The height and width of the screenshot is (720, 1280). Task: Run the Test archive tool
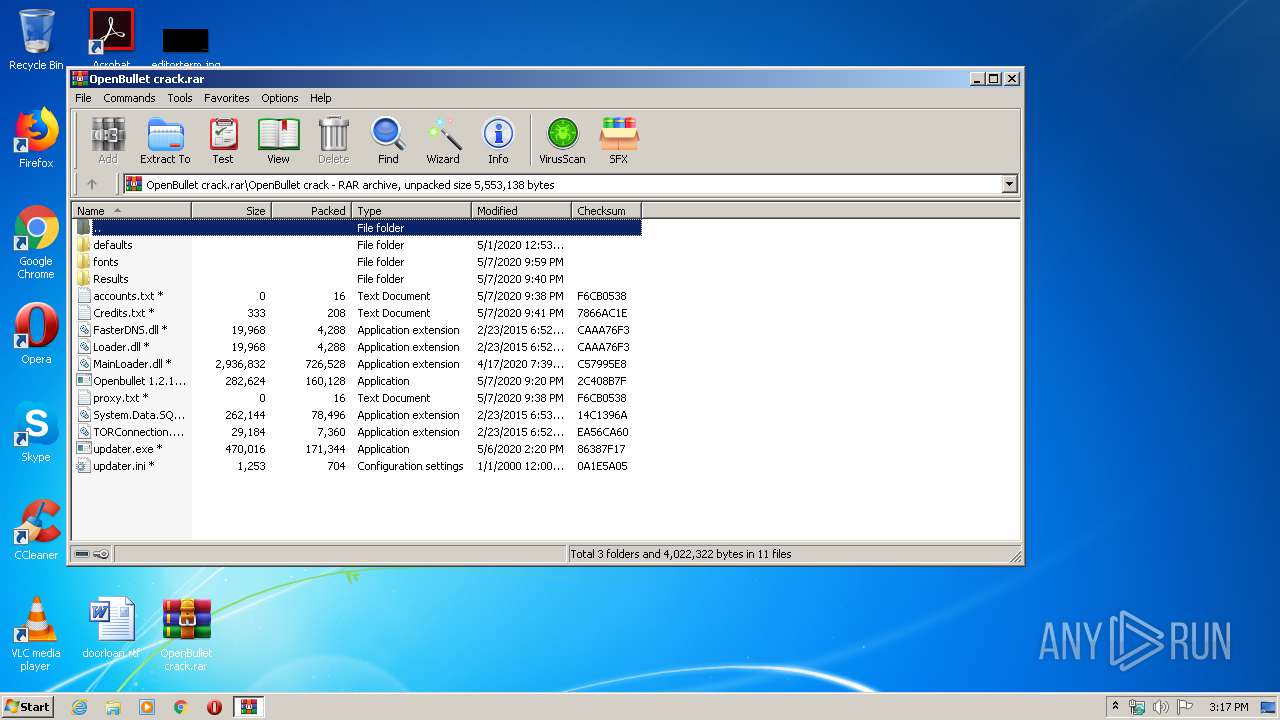223,141
